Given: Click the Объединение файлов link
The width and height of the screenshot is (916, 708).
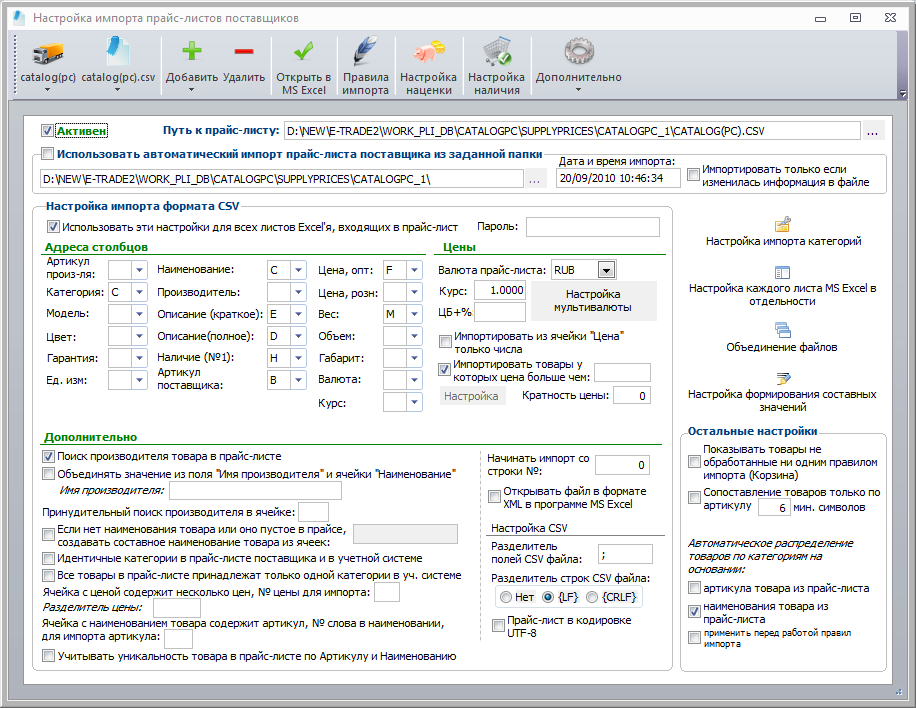Looking at the screenshot, I should click(x=782, y=347).
